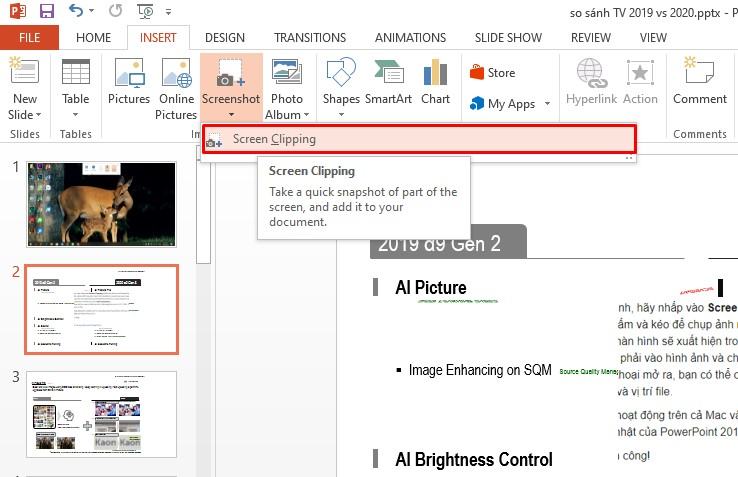Click the My Apps button

coord(503,104)
